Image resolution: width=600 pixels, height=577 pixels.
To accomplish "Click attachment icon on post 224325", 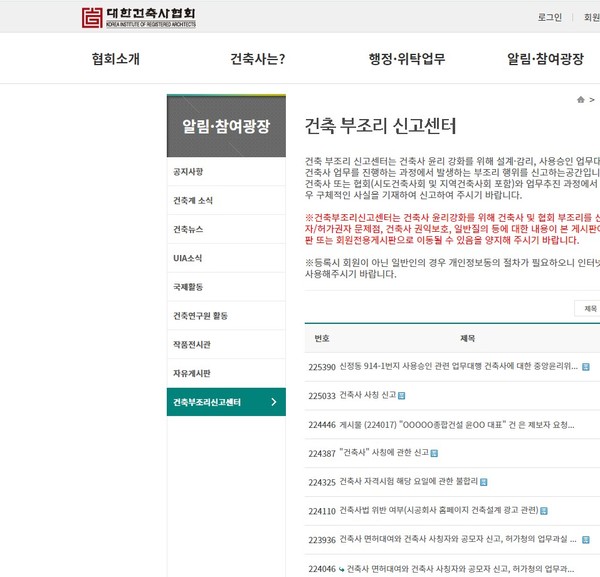I will 484,482.
